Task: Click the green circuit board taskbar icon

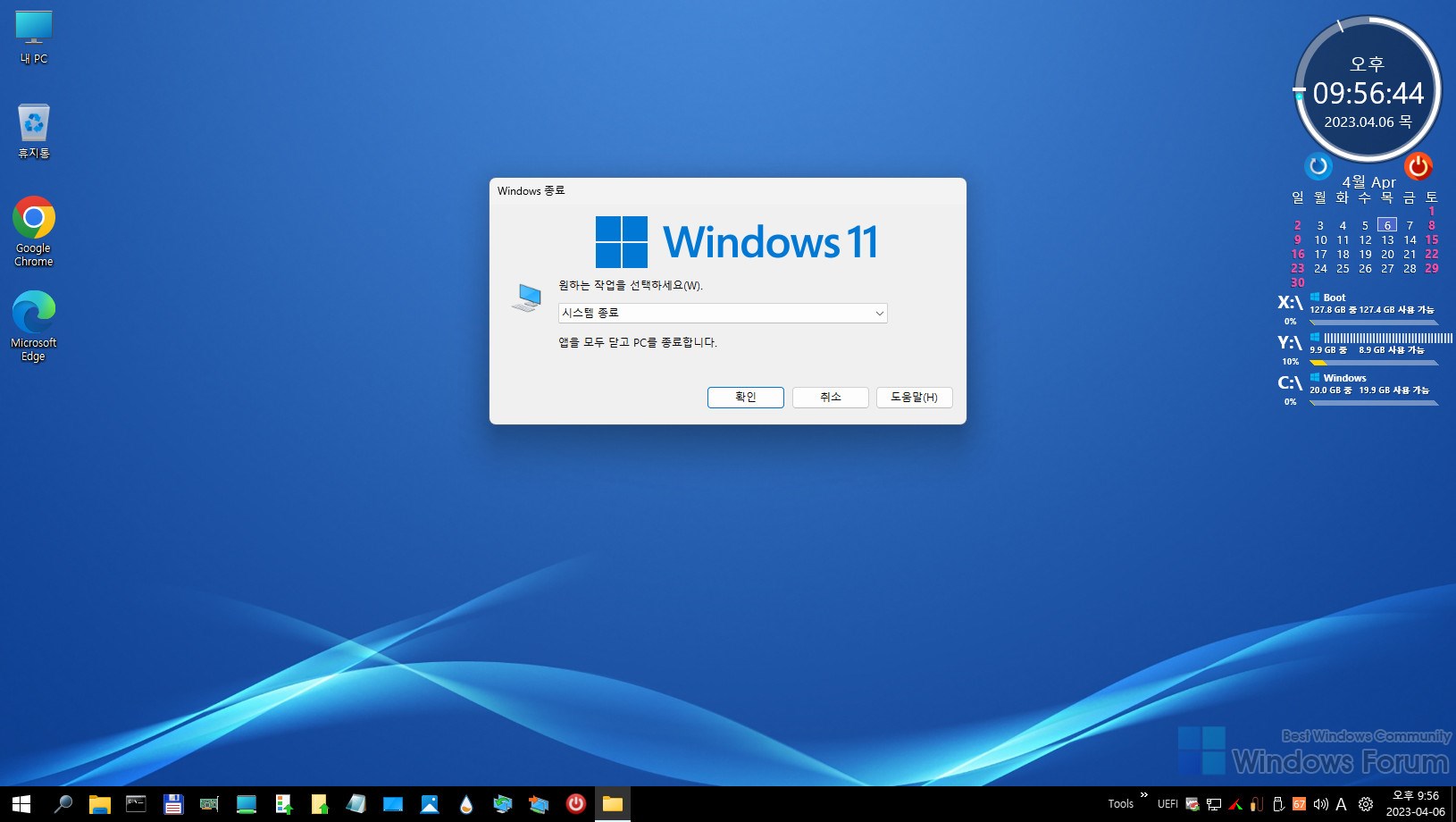Action: pyautogui.click(x=209, y=804)
